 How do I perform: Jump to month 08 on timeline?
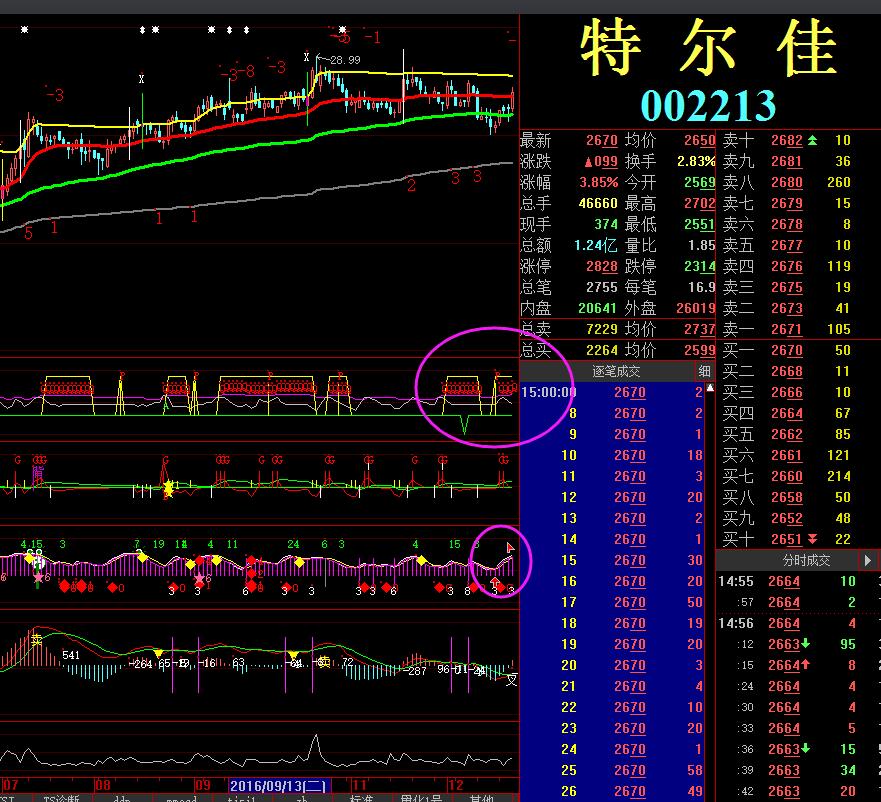[102, 785]
